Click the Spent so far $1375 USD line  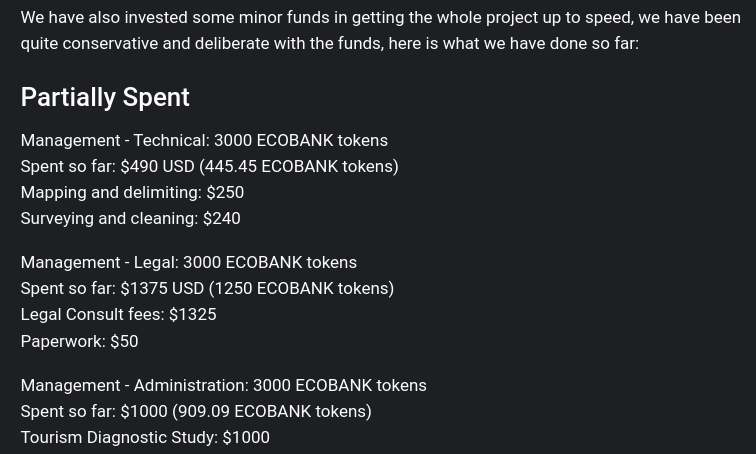207,288
